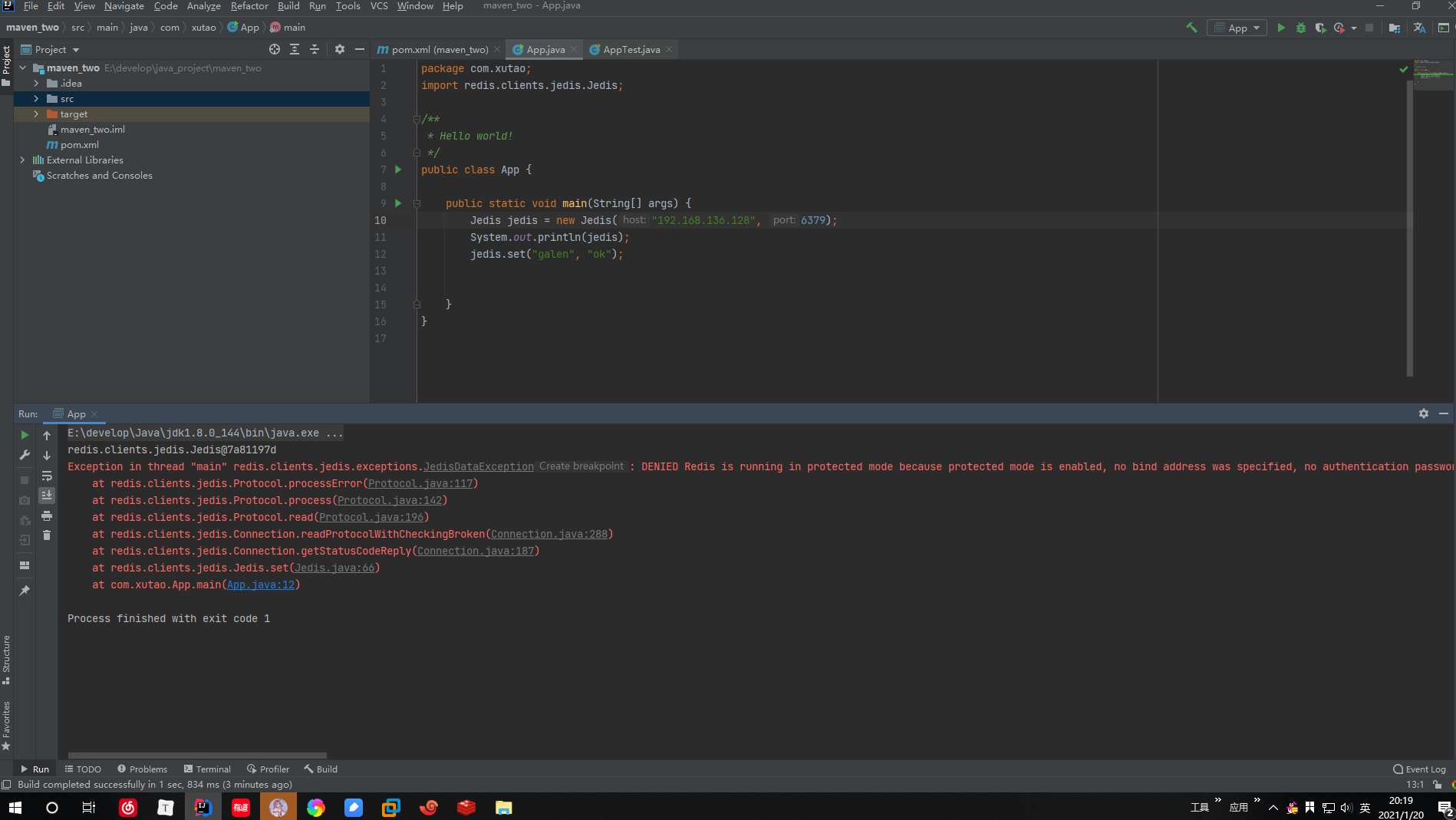Switch to the AppTest.java editor tab
The width and height of the screenshot is (1456, 820).
(x=631, y=50)
